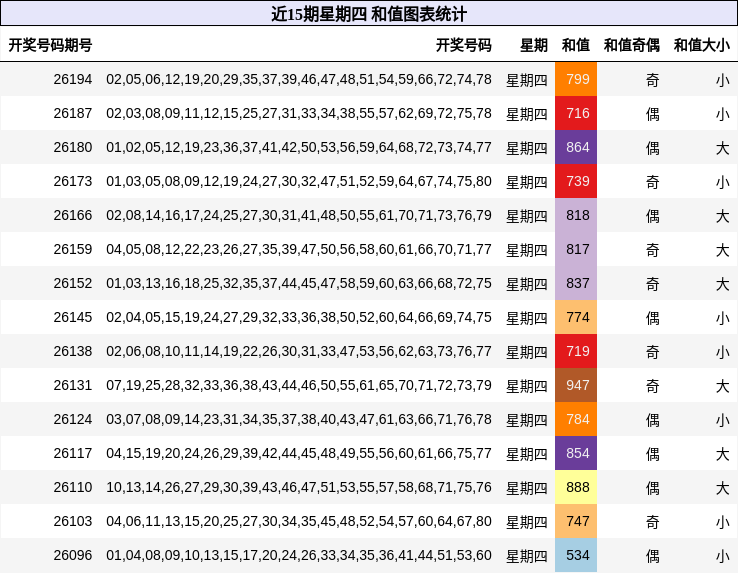Image resolution: width=738 pixels, height=573 pixels.
Task: Click the drawn numbers for issue 26138
Action: (299, 351)
